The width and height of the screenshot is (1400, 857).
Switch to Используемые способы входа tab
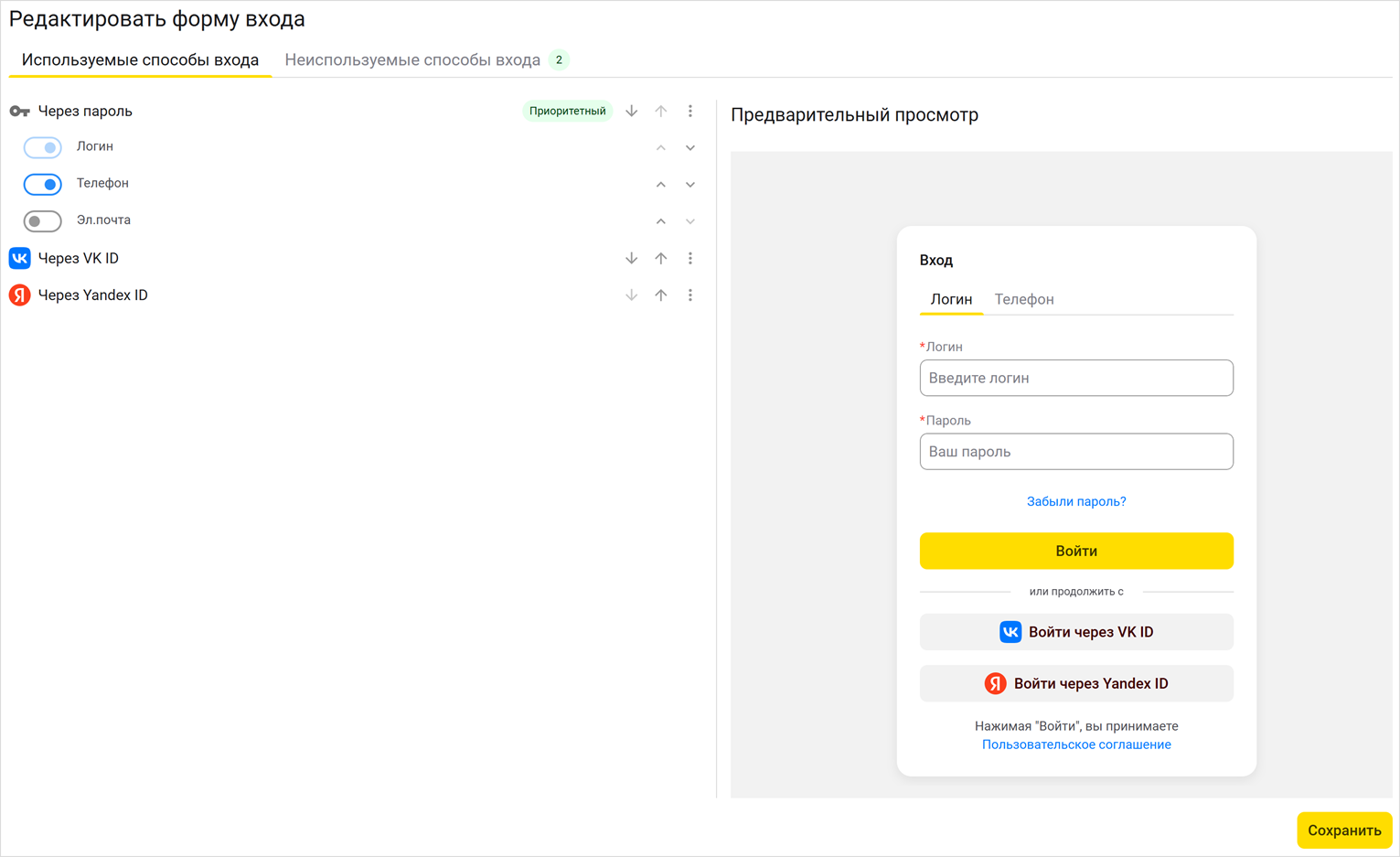[140, 59]
